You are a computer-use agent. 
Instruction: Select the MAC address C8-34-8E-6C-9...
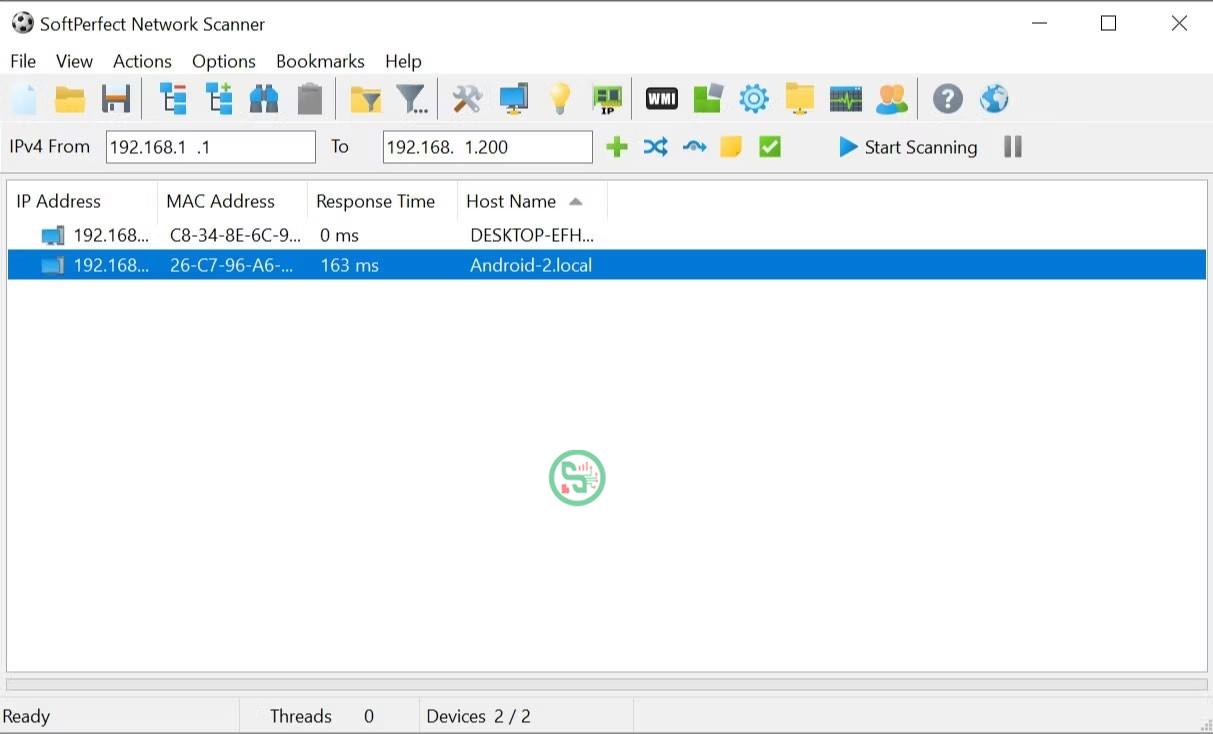pyautogui.click(x=235, y=236)
